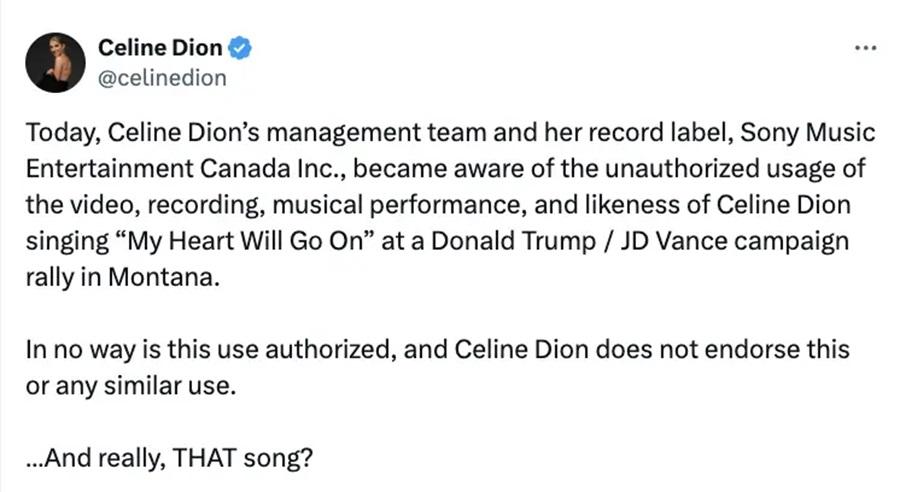Open the three-dot more options menu
Image resolution: width=900 pixels, height=492 pixels.
coord(865,48)
